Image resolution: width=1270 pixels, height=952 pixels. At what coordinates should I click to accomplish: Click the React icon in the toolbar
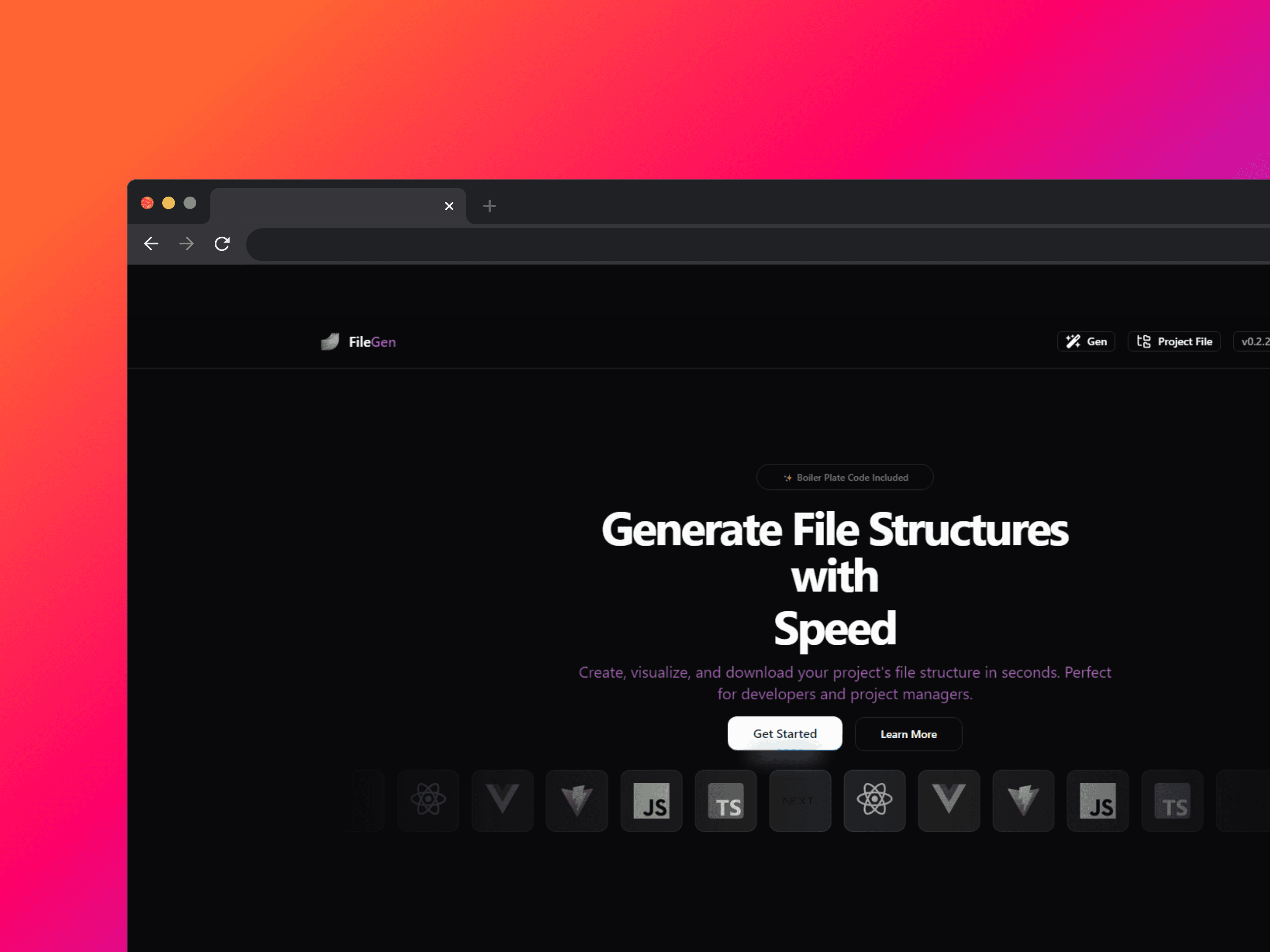(428, 801)
